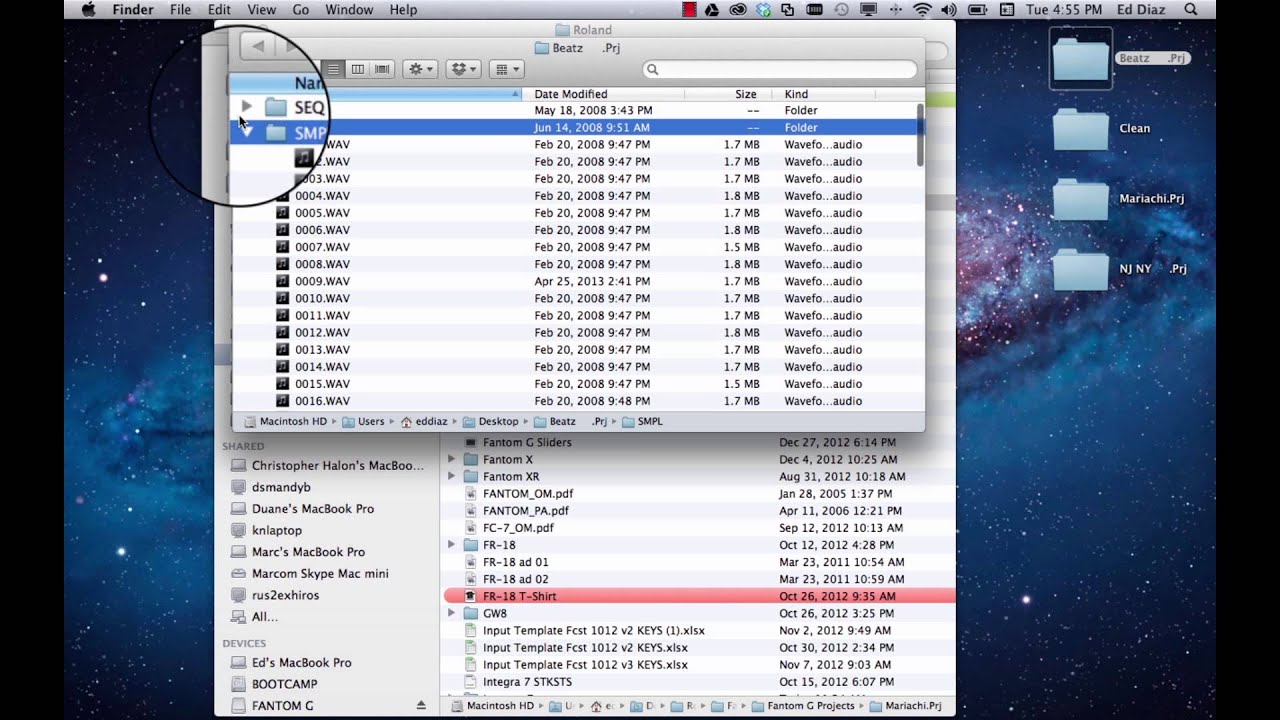Open Spotlight search magnifier
This screenshot has height=720, width=1280.
point(1190,10)
